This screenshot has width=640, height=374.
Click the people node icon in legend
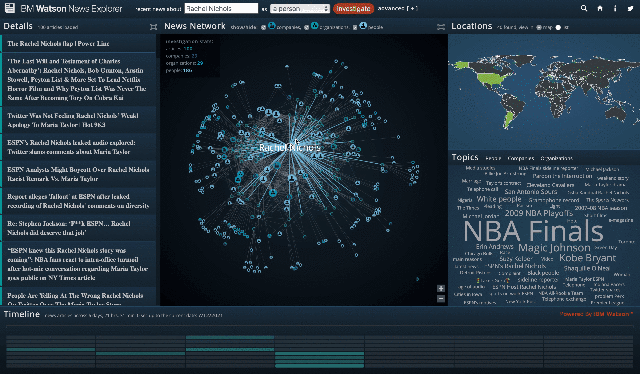(x=363, y=26)
